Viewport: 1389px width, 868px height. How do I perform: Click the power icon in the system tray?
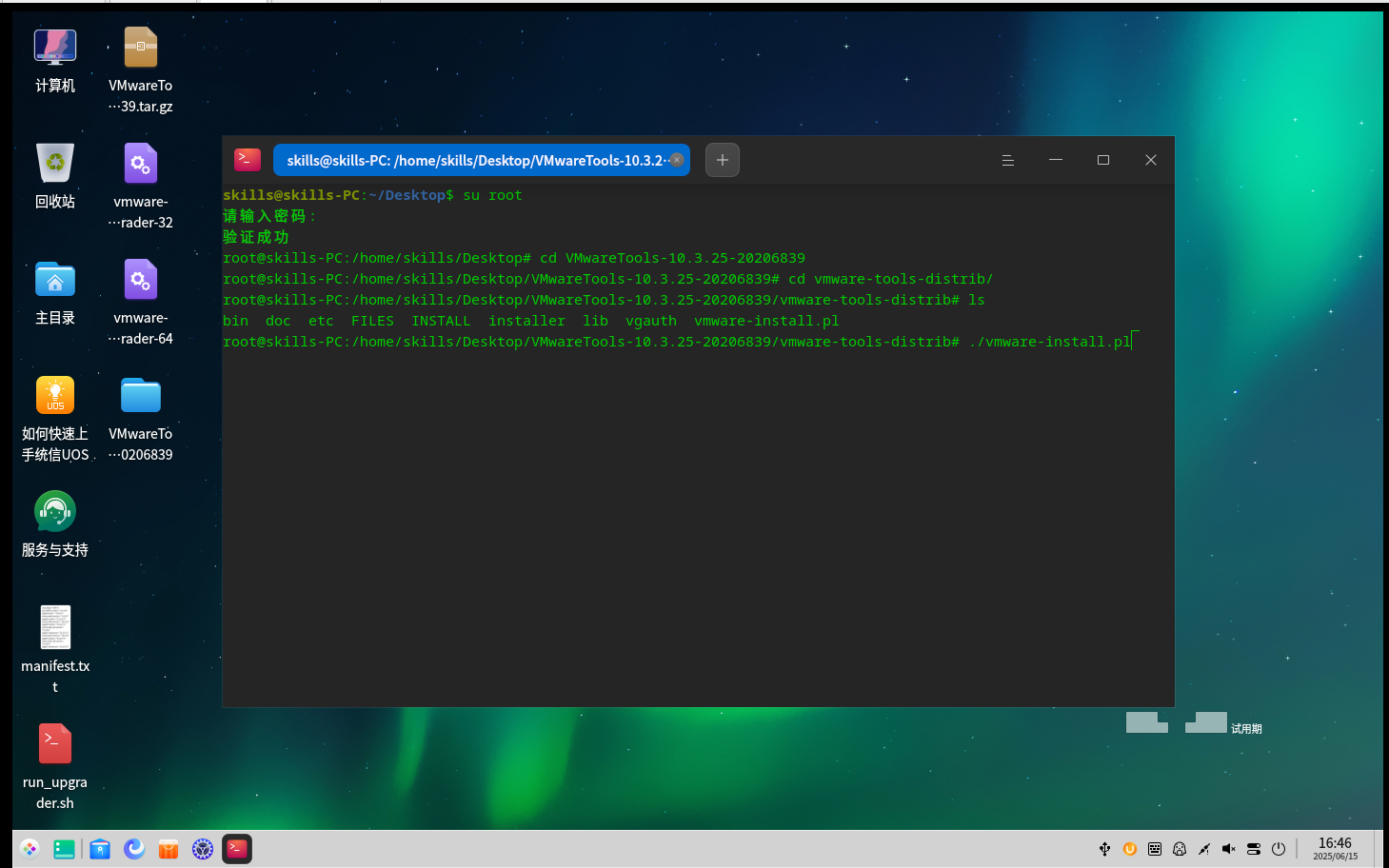[x=1279, y=848]
